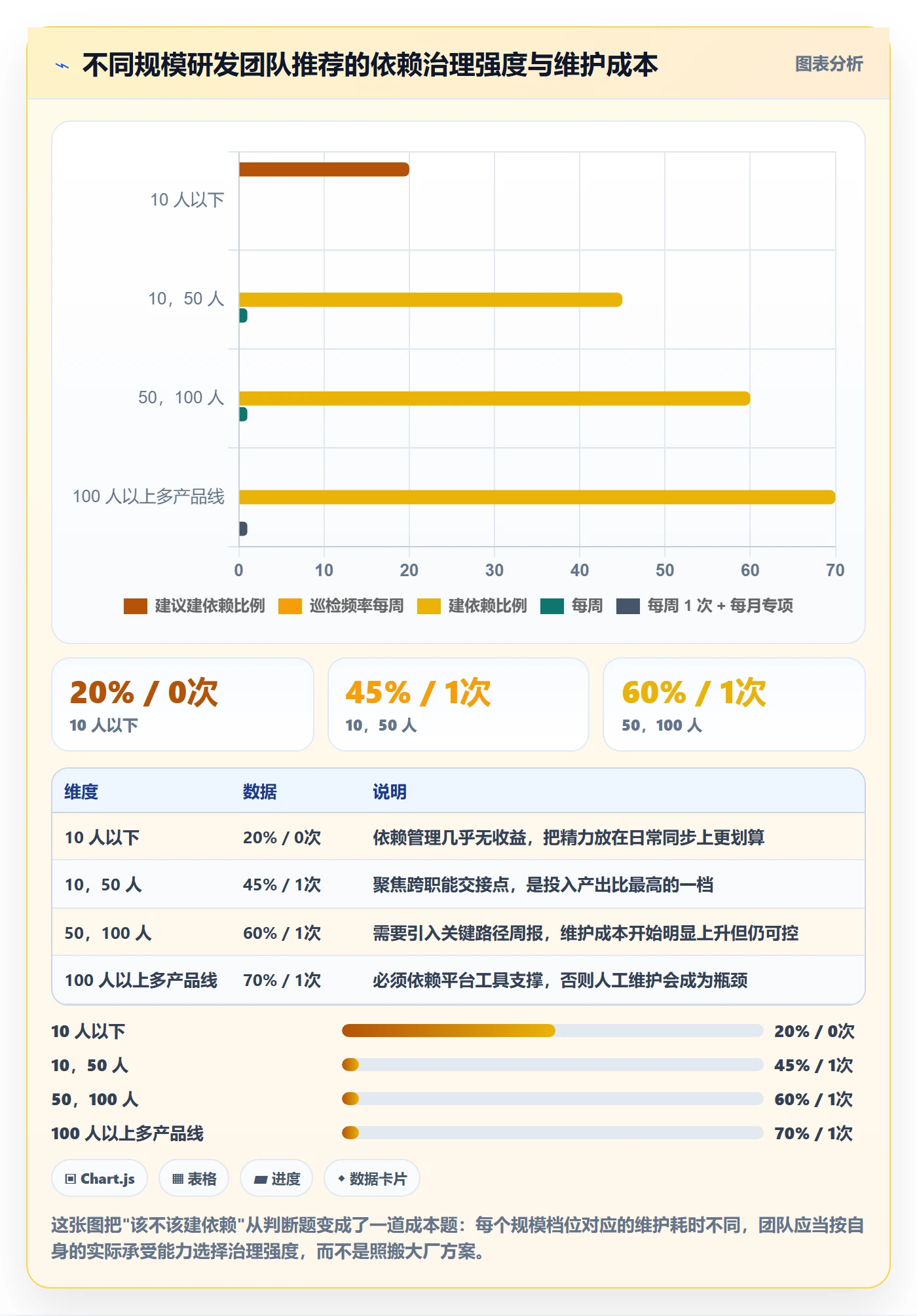
Task: Click the 70% / 1次 progress value
Action: point(814,1133)
